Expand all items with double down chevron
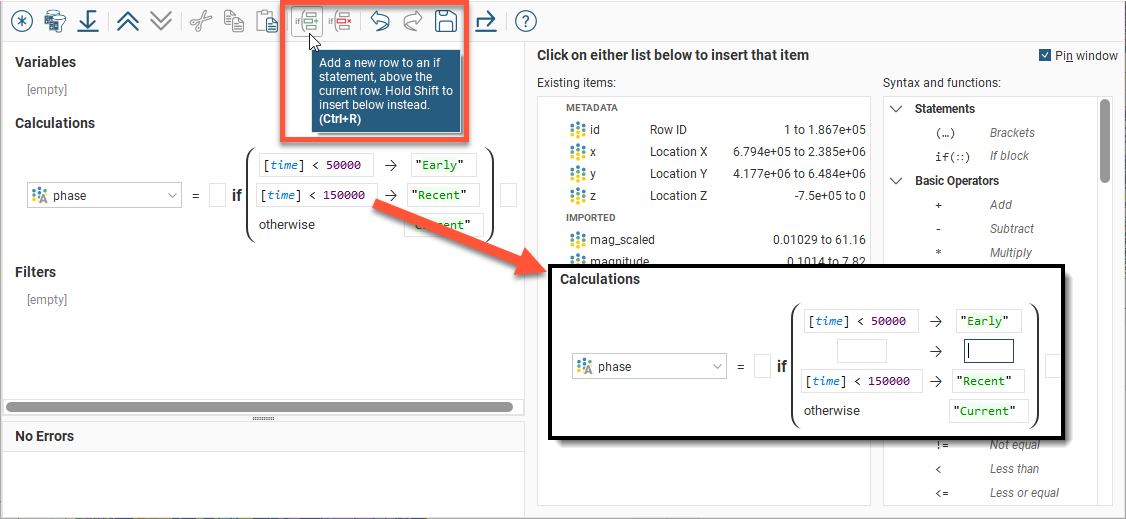 click(x=160, y=21)
